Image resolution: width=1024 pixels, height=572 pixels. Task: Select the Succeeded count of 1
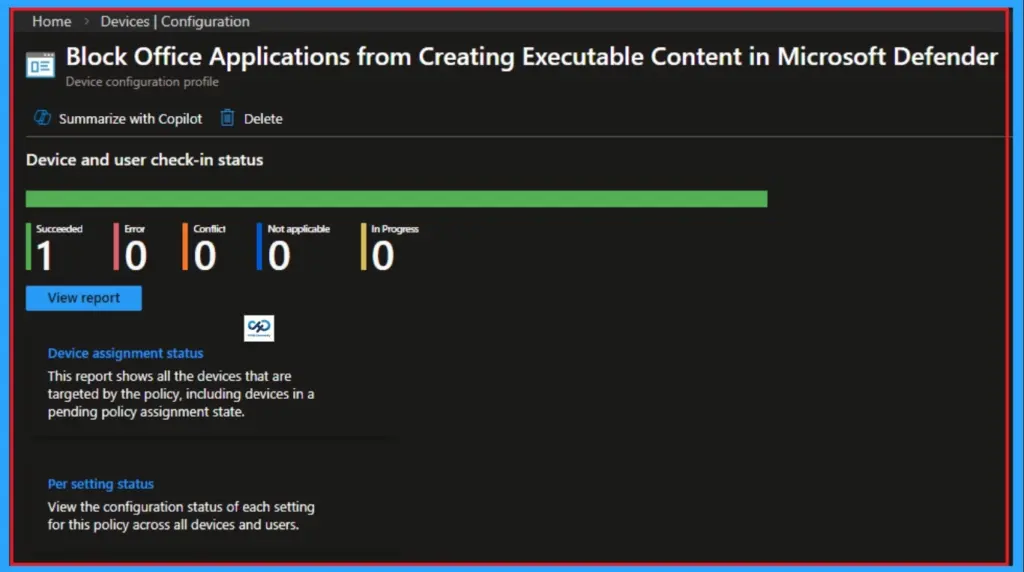coord(44,256)
